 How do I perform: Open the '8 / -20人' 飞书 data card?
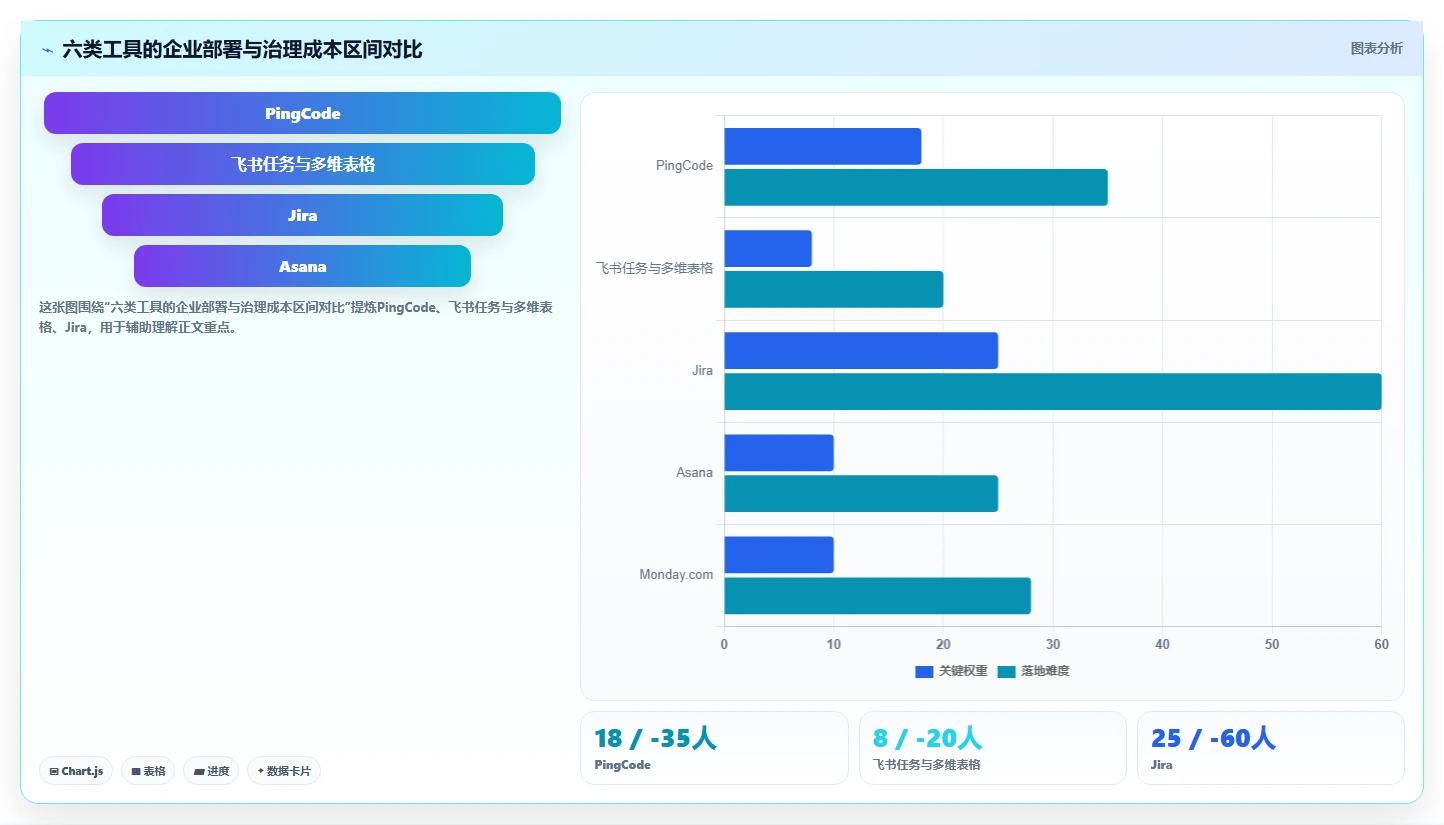(x=993, y=748)
